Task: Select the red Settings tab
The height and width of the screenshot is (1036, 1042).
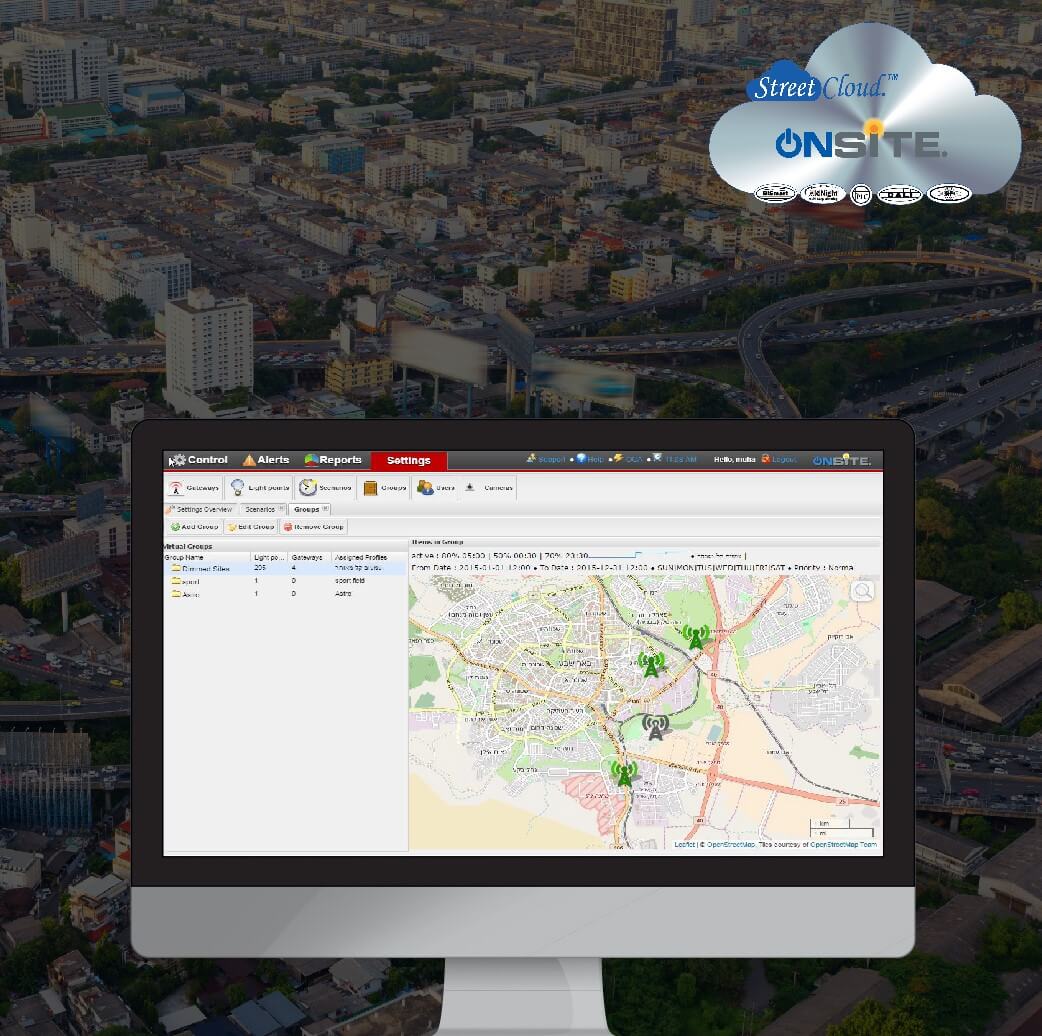Action: (409, 461)
